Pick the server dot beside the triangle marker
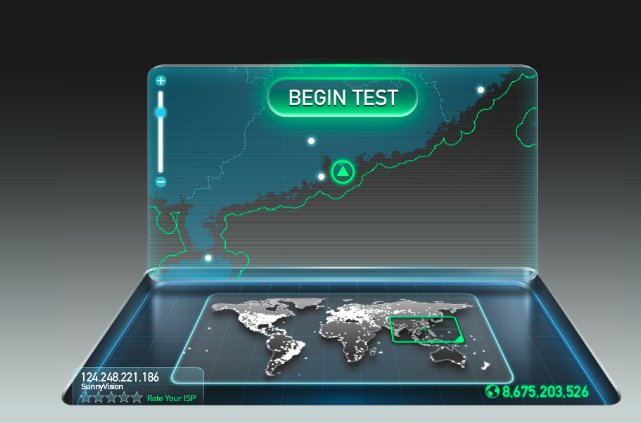 point(321,177)
